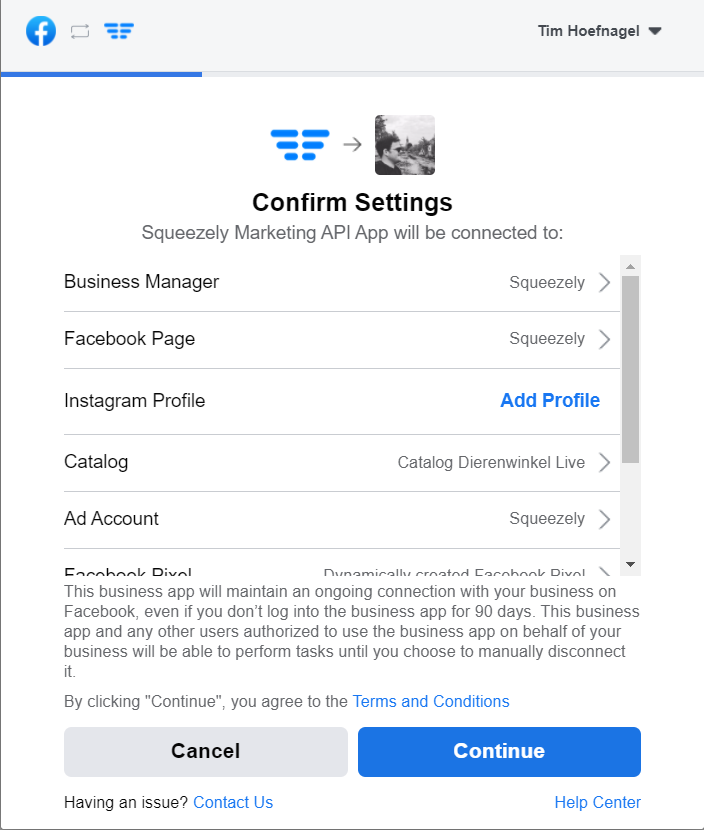The height and width of the screenshot is (830, 704).
Task: Expand the Ad Account chevron
Action: 604,519
